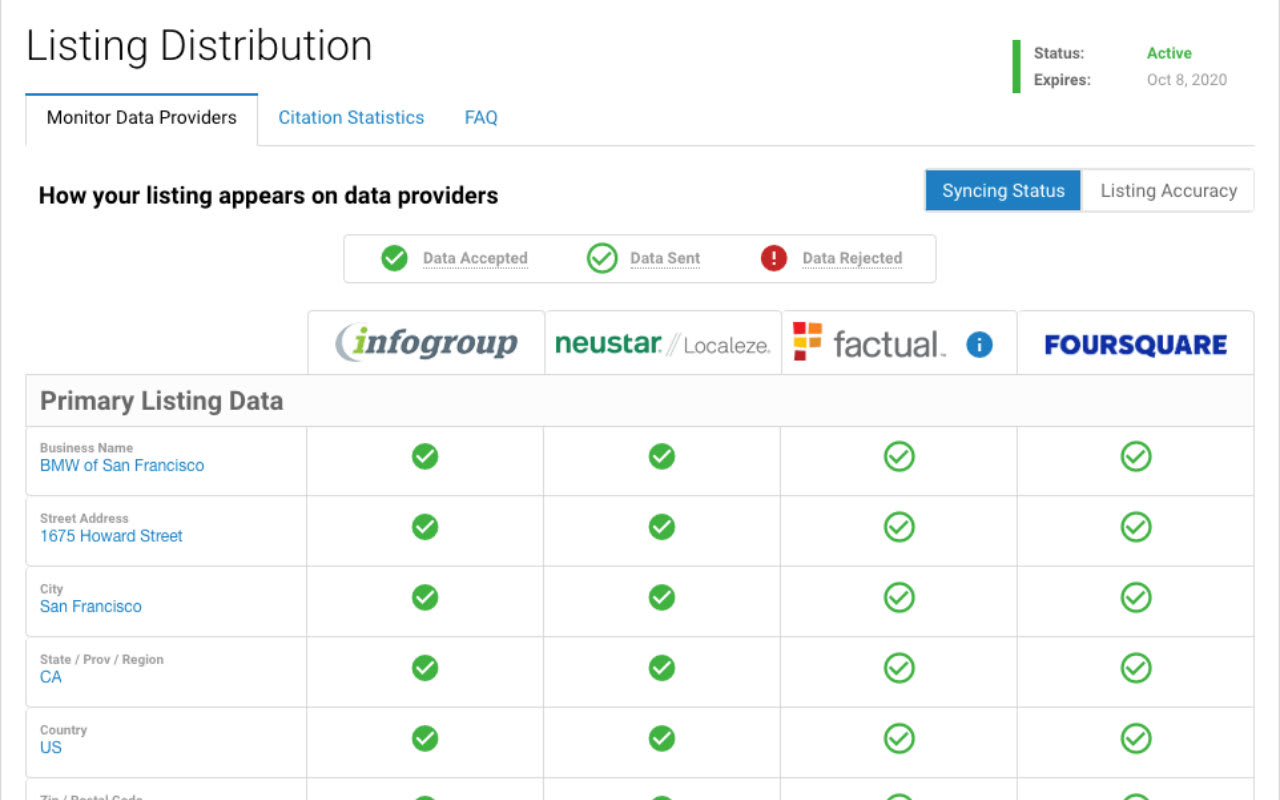Click the Infogroup provider logo
The height and width of the screenshot is (800, 1280).
click(426, 343)
